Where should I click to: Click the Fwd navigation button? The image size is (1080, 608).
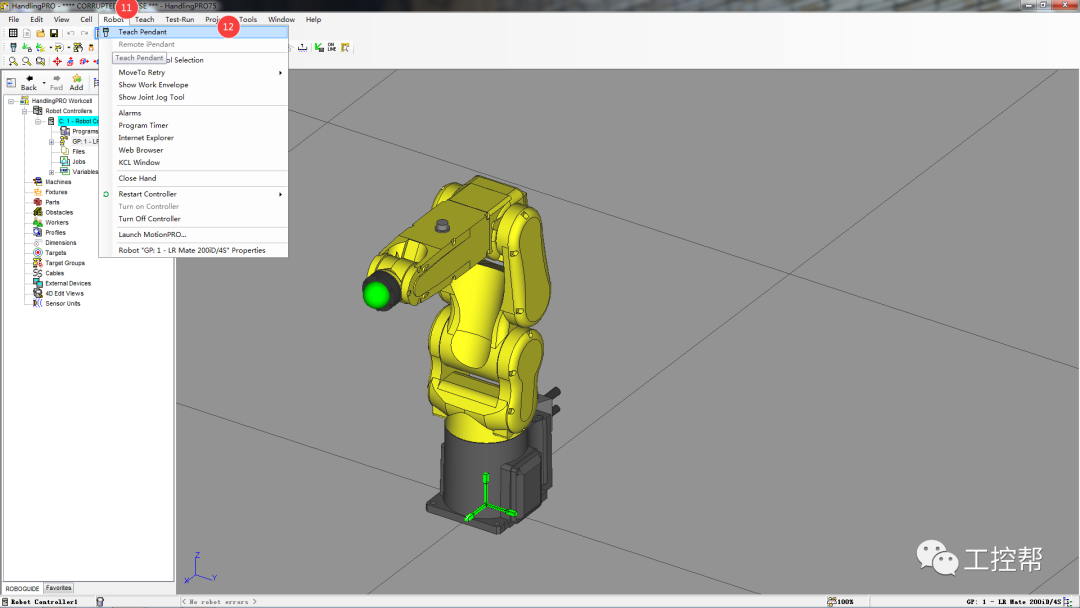(56, 83)
